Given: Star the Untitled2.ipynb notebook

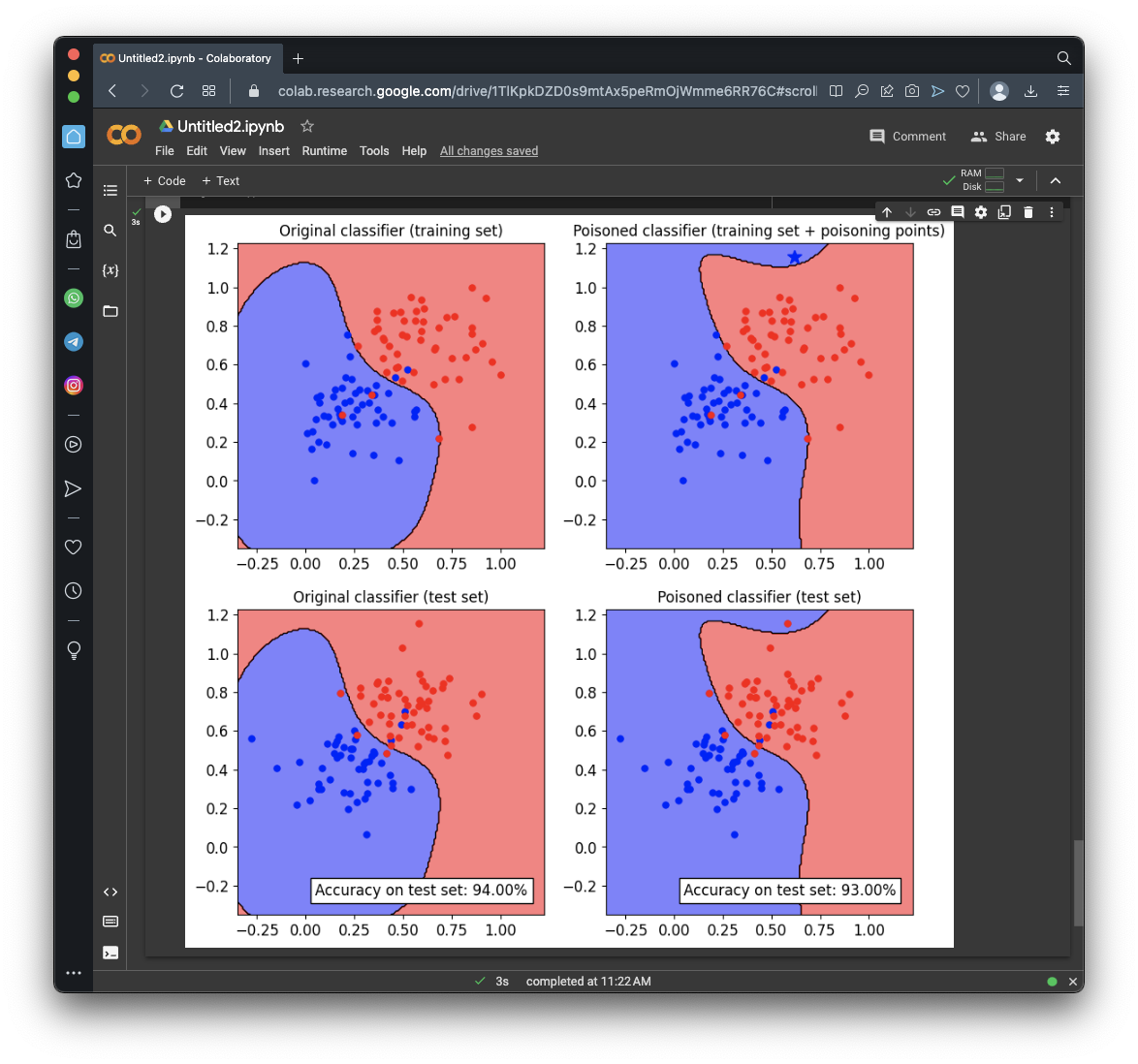Looking at the screenshot, I should 307,126.
